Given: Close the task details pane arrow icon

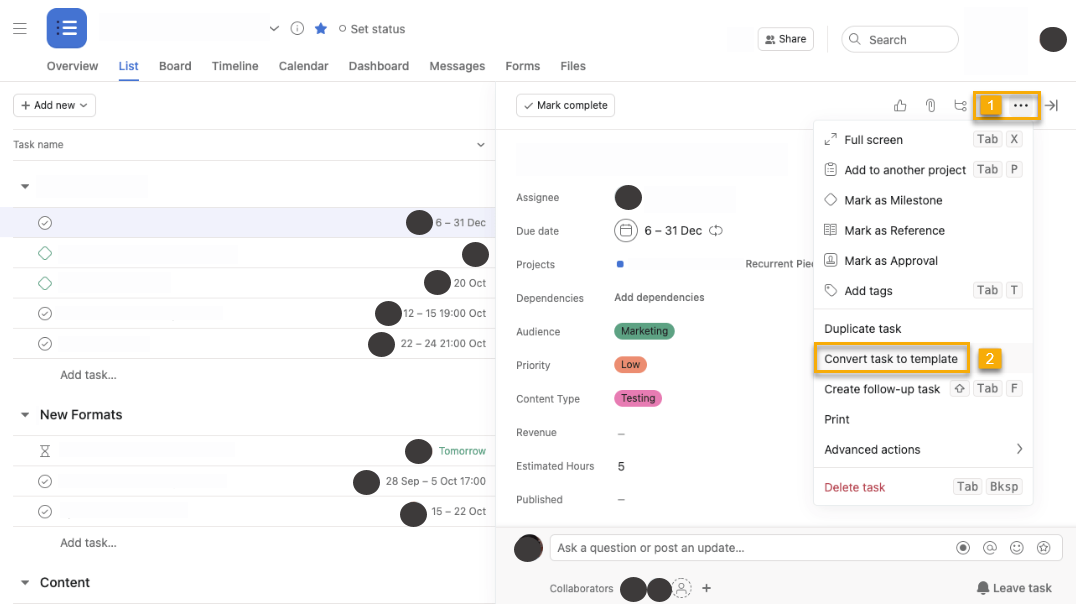Looking at the screenshot, I should (1051, 106).
